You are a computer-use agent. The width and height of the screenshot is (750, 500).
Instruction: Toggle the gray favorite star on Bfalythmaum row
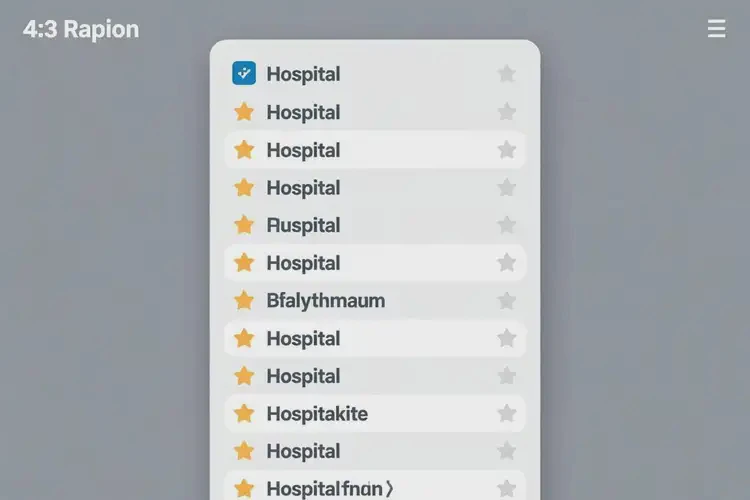click(507, 300)
